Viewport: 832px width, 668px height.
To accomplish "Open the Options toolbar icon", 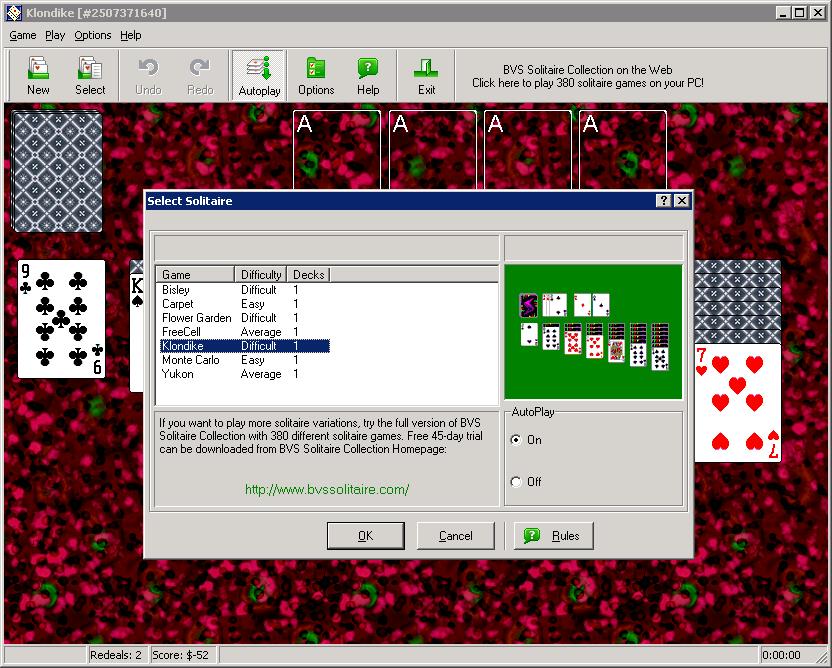I will tap(316, 75).
